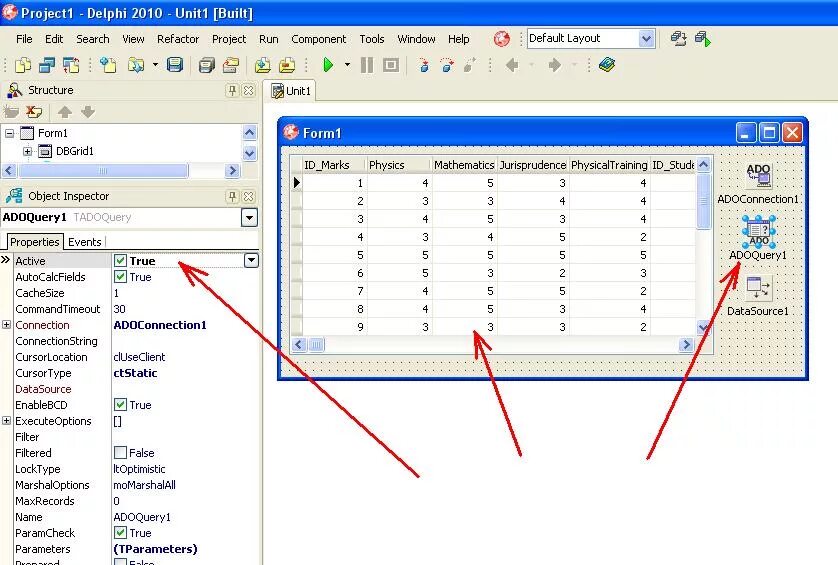Click the Open File toolbar icon

[136, 65]
